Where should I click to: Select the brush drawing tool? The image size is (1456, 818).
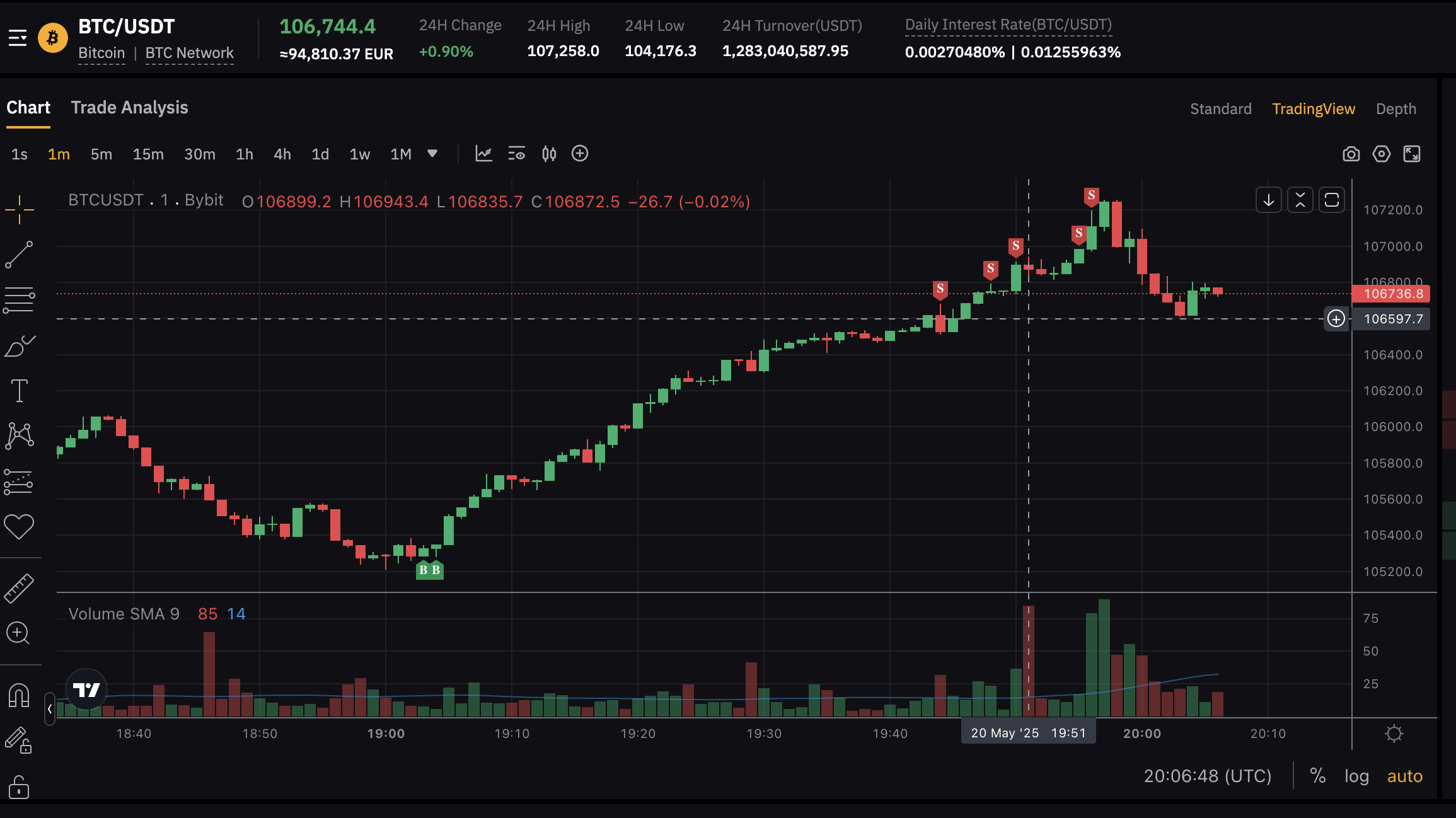click(x=19, y=346)
